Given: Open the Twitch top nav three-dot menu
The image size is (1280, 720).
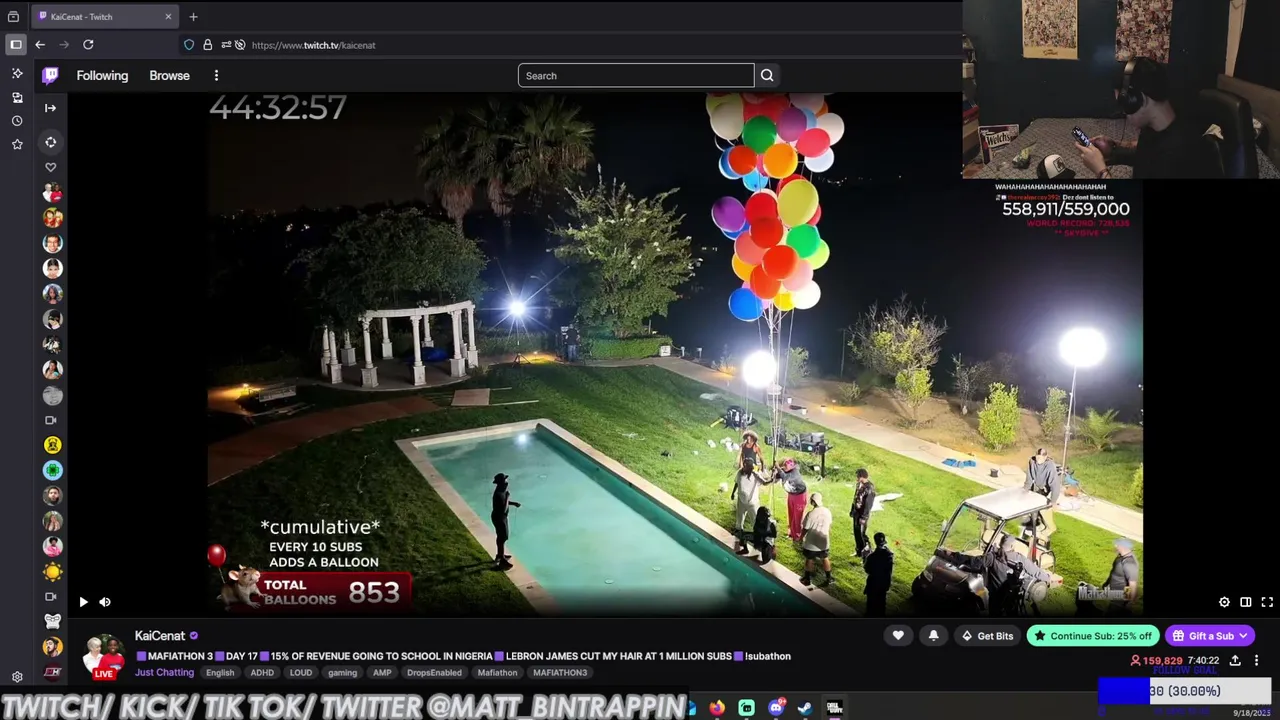Looking at the screenshot, I should [x=216, y=75].
